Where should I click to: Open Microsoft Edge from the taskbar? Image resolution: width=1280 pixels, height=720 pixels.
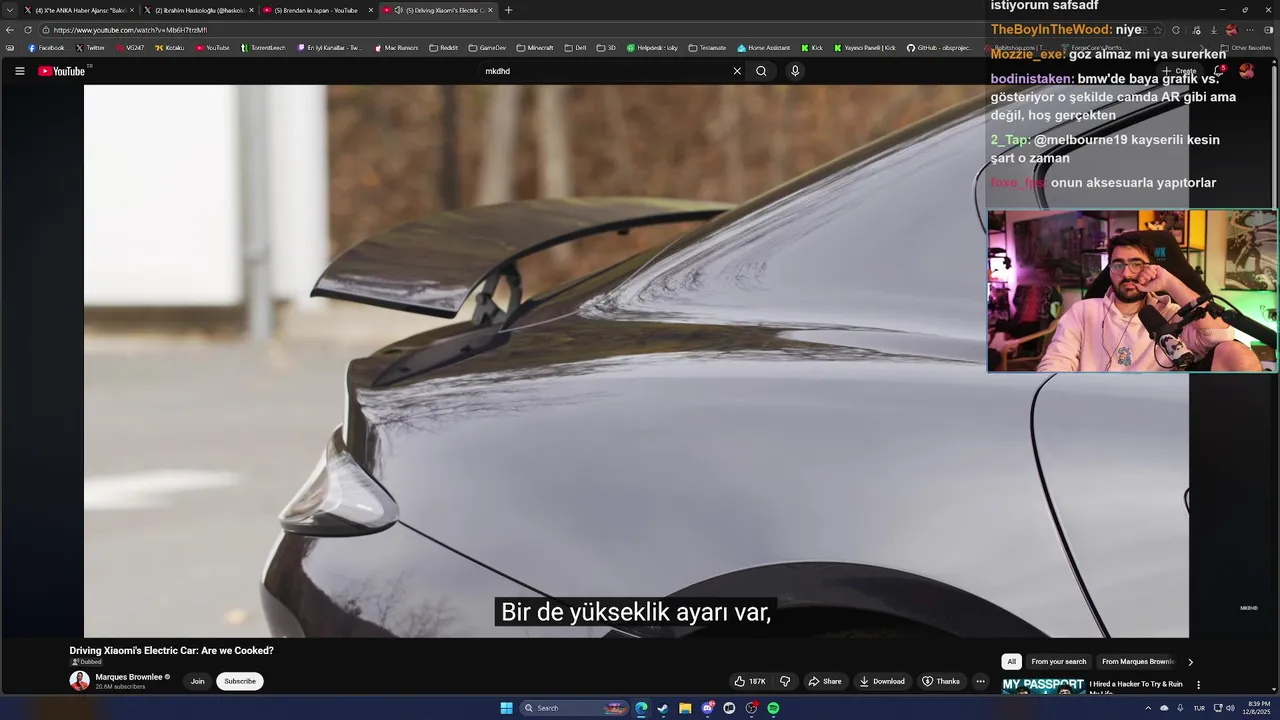click(641, 708)
